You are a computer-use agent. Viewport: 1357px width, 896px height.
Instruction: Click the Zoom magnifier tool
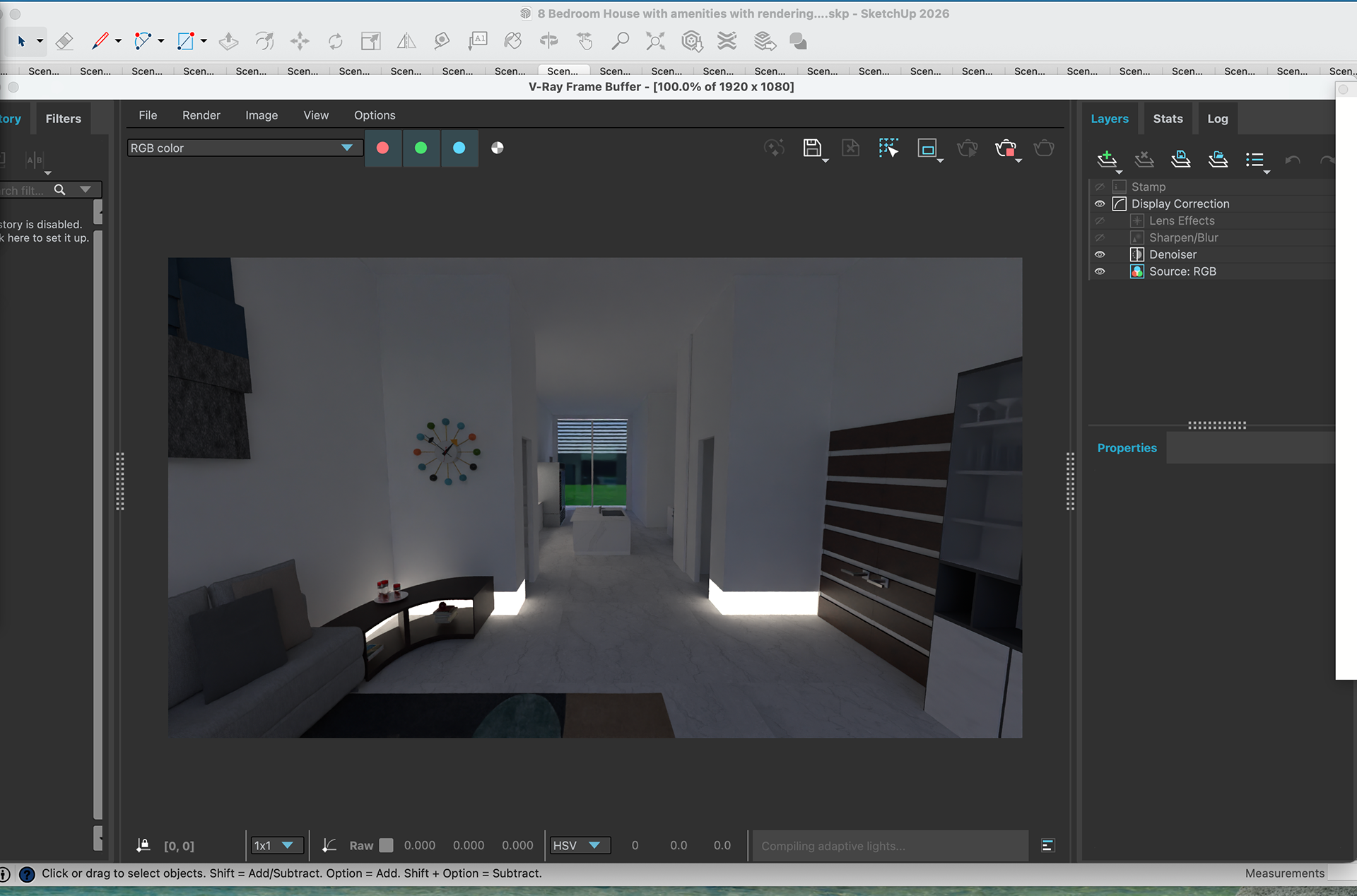point(620,42)
